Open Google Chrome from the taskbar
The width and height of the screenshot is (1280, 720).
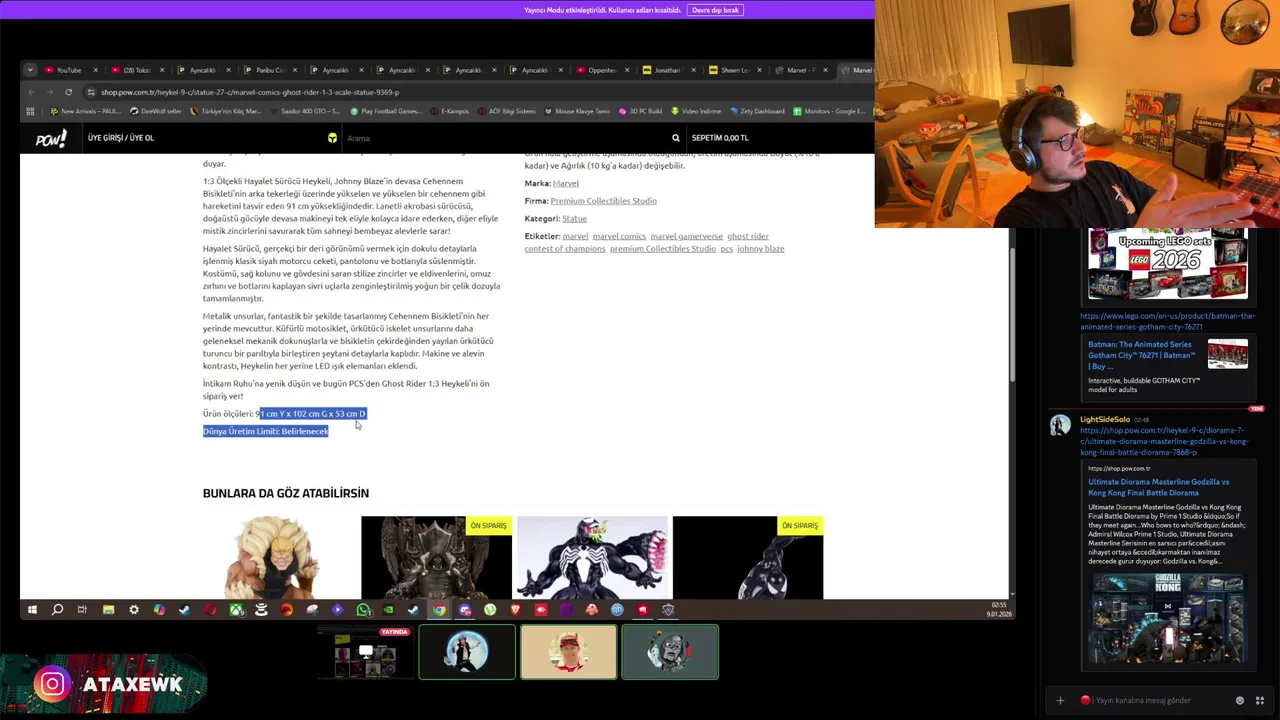(x=439, y=610)
